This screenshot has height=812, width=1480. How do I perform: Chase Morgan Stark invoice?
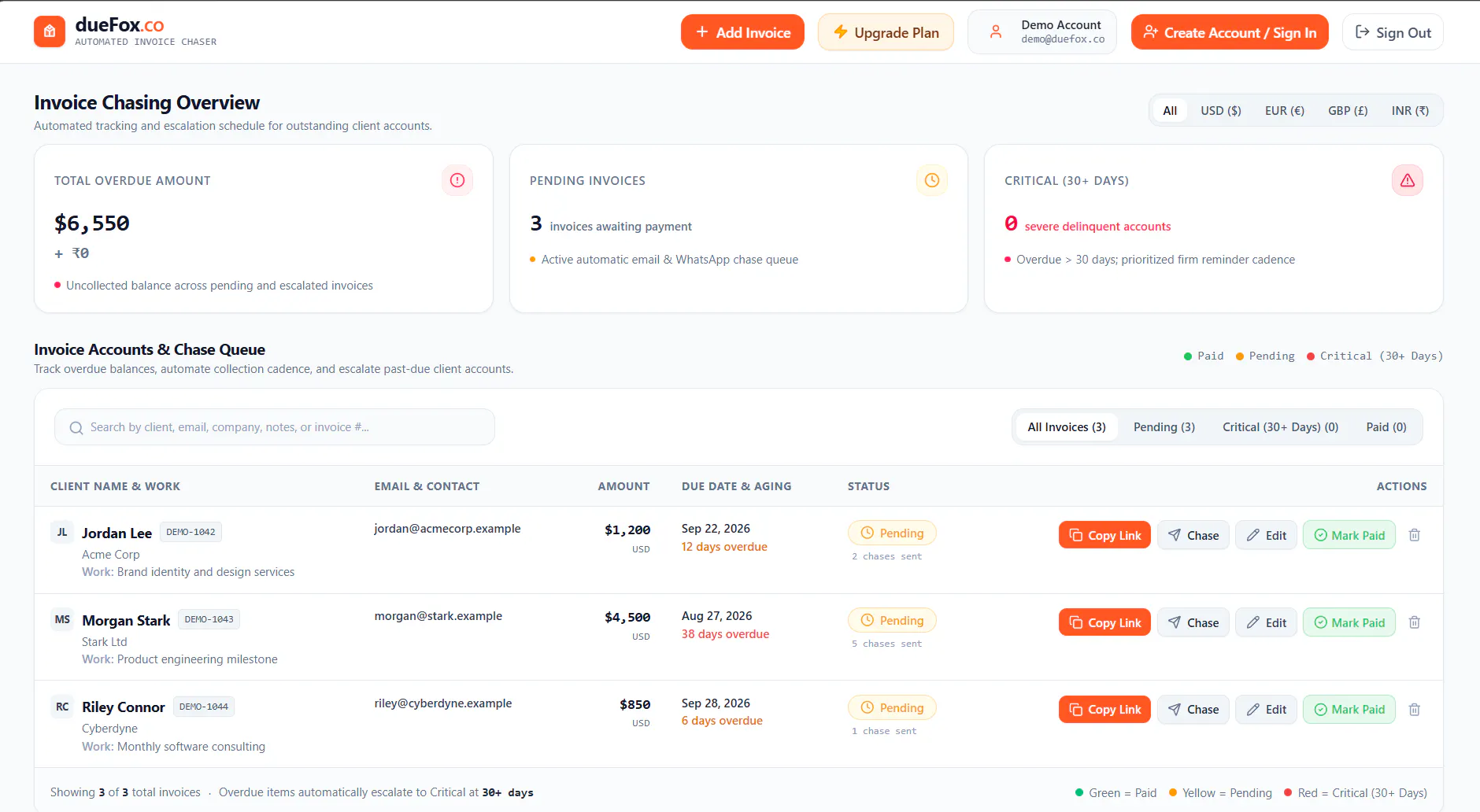[1193, 622]
